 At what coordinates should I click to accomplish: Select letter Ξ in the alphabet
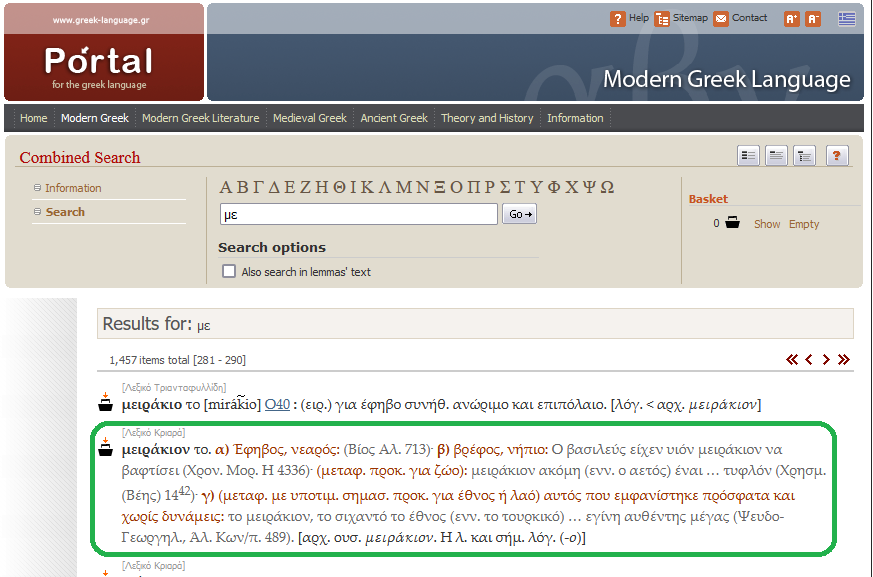click(x=440, y=187)
